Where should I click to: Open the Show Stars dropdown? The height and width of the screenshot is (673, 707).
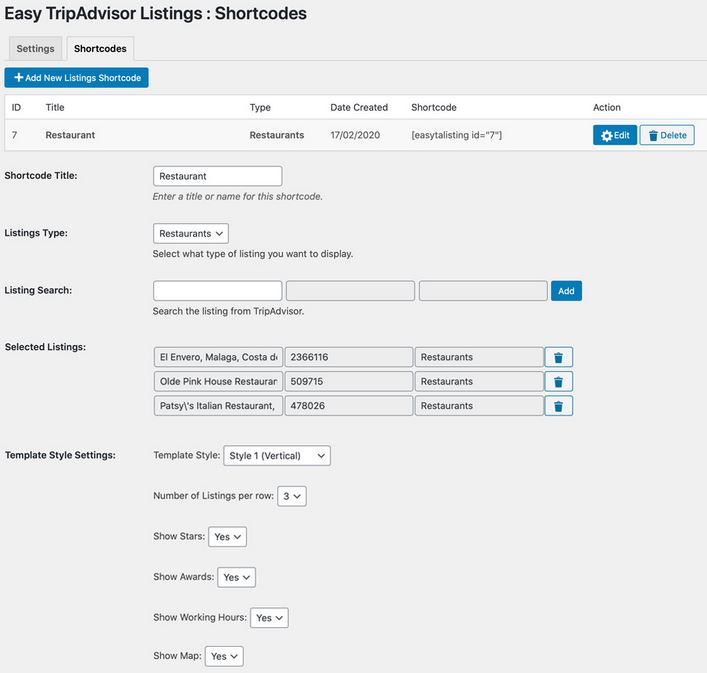point(227,537)
